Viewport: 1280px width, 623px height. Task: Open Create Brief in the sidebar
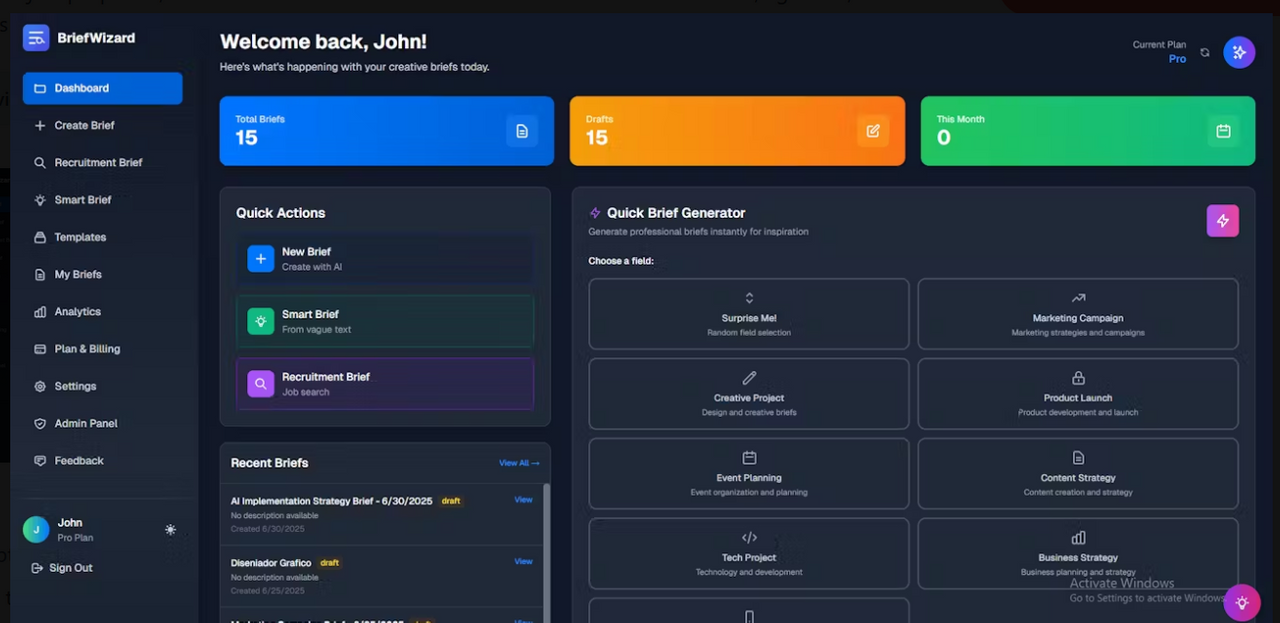pyautogui.click(x=102, y=125)
